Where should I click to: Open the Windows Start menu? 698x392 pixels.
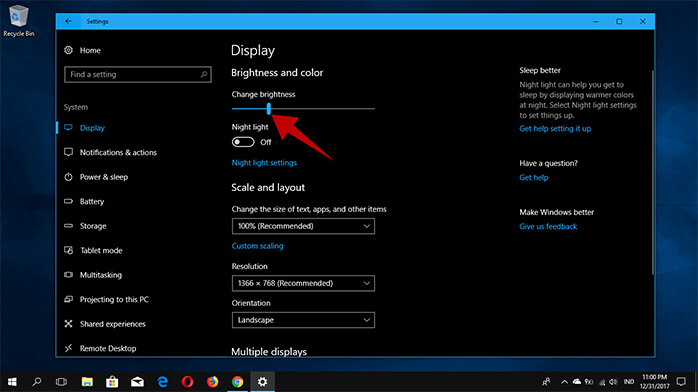pyautogui.click(x=12, y=382)
